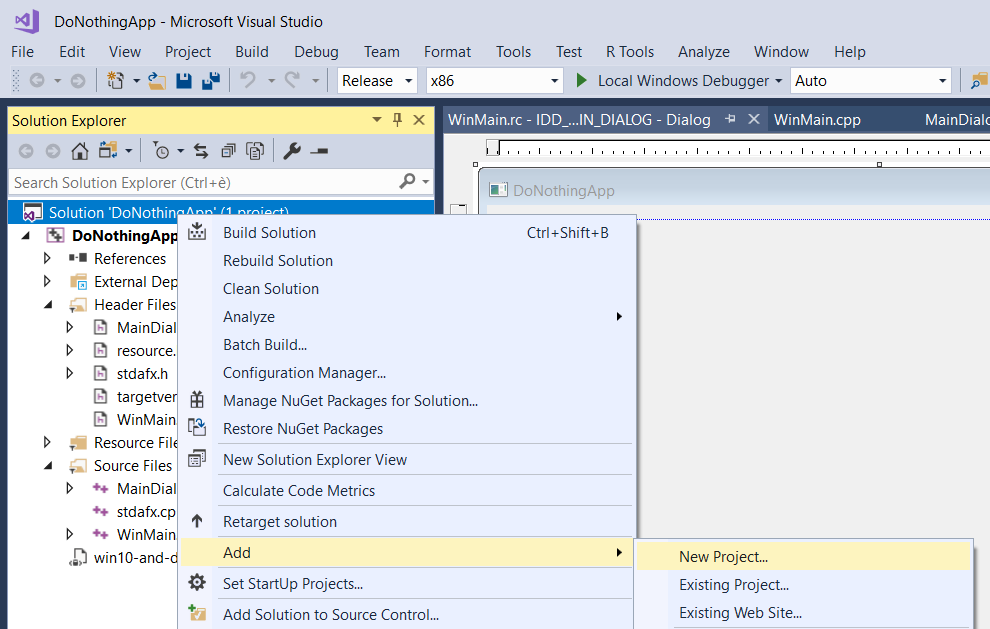Sync Solution Explorer with the active document
This screenshot has height=629, width=990.
tap(201, 151)
